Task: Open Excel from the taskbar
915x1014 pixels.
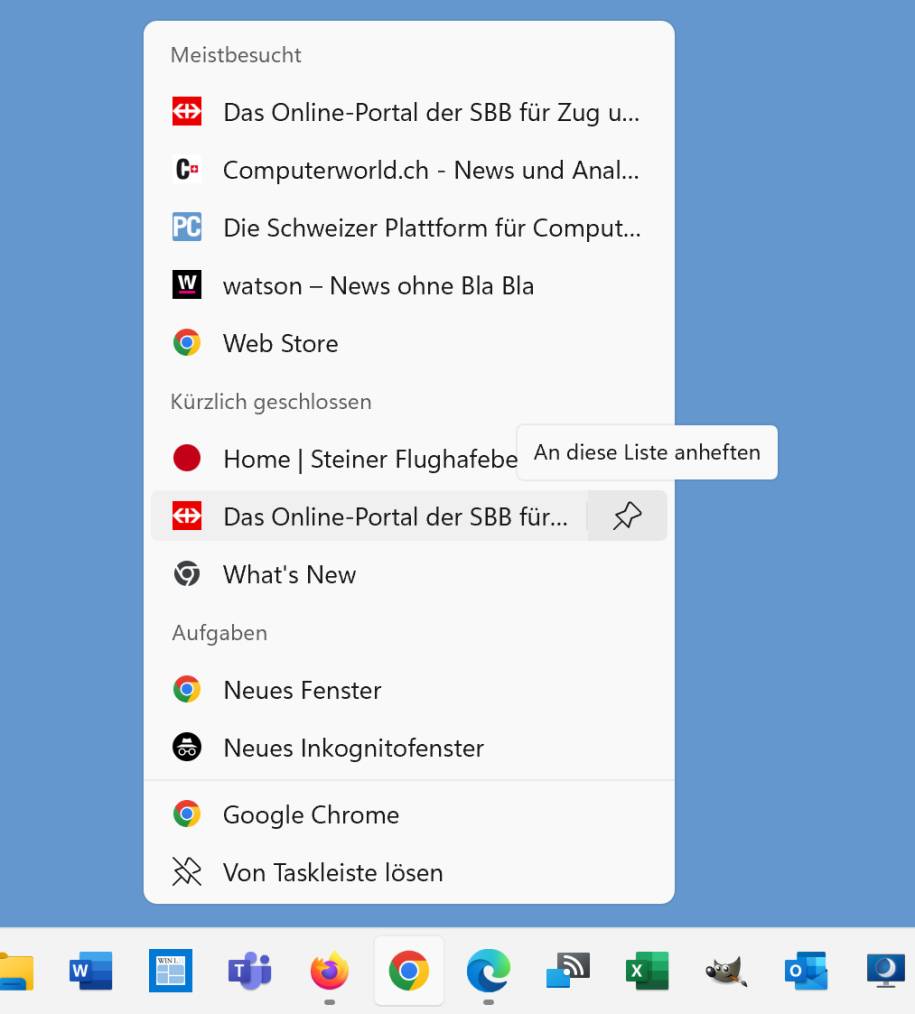Action: (x=647, y=970)
